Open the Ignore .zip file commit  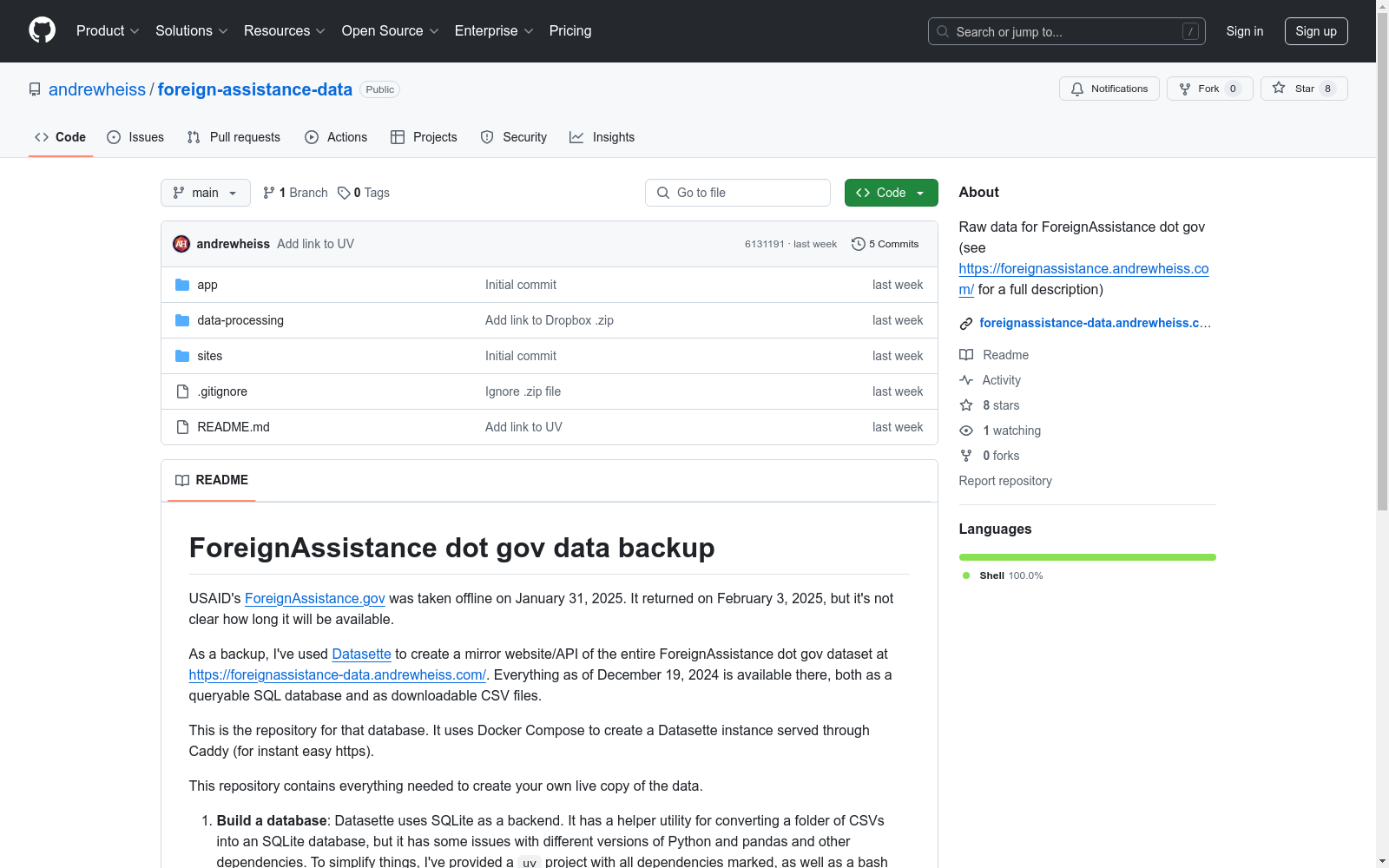tap(523, 391)
